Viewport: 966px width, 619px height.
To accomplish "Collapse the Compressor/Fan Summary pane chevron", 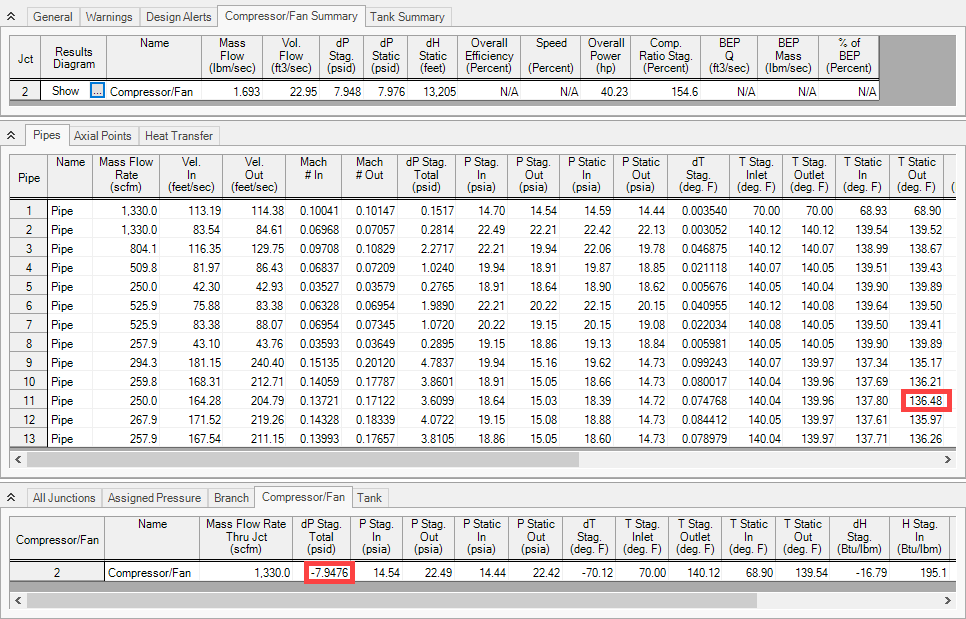I will 11,16.
